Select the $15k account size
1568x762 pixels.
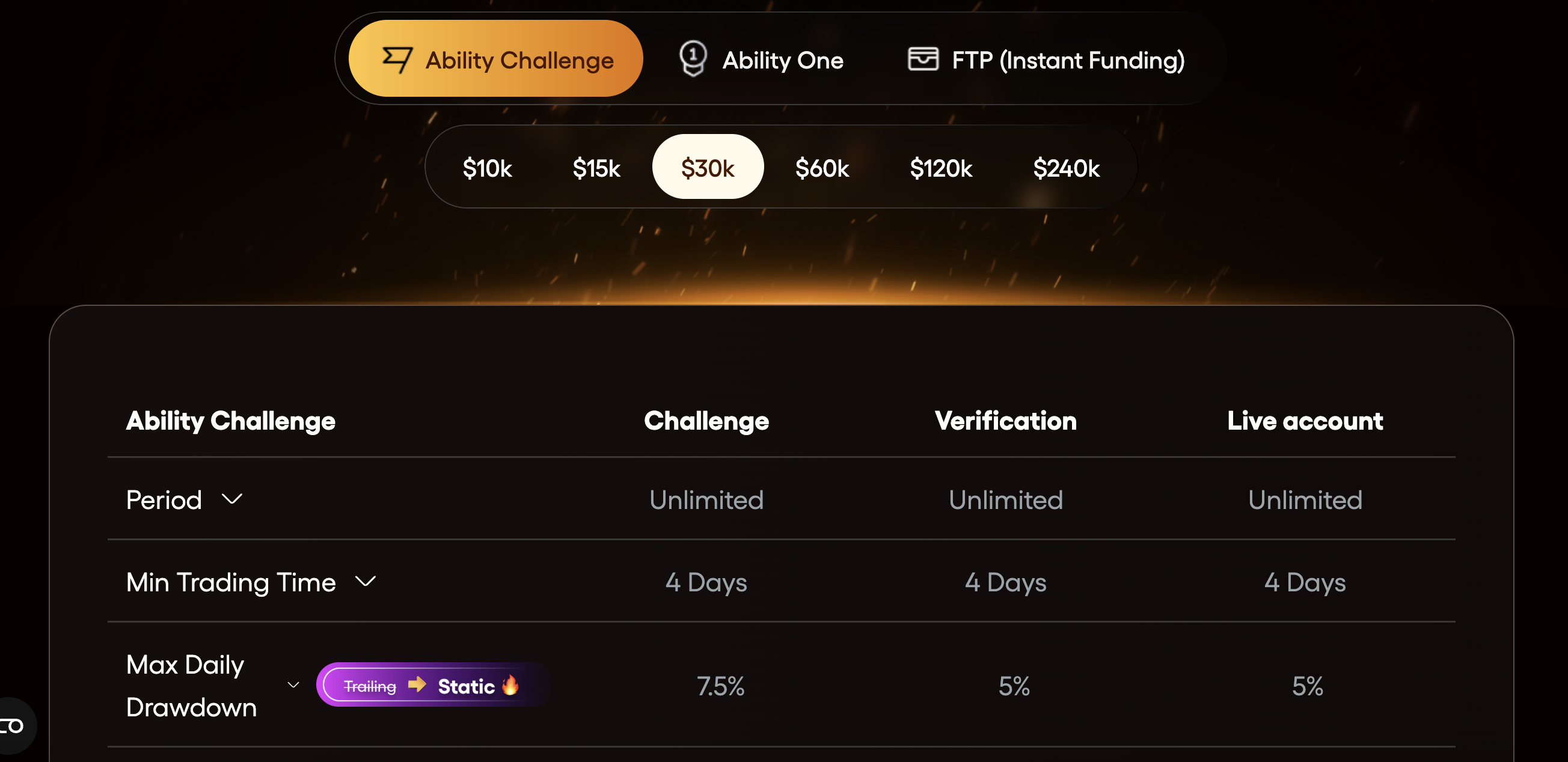pos(596,168)
